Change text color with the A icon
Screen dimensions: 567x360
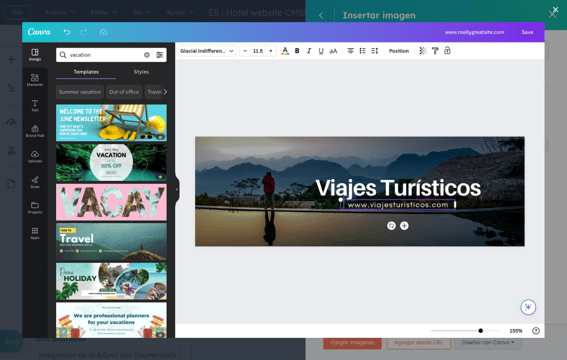pyautogui.click(x=285, y=51)
